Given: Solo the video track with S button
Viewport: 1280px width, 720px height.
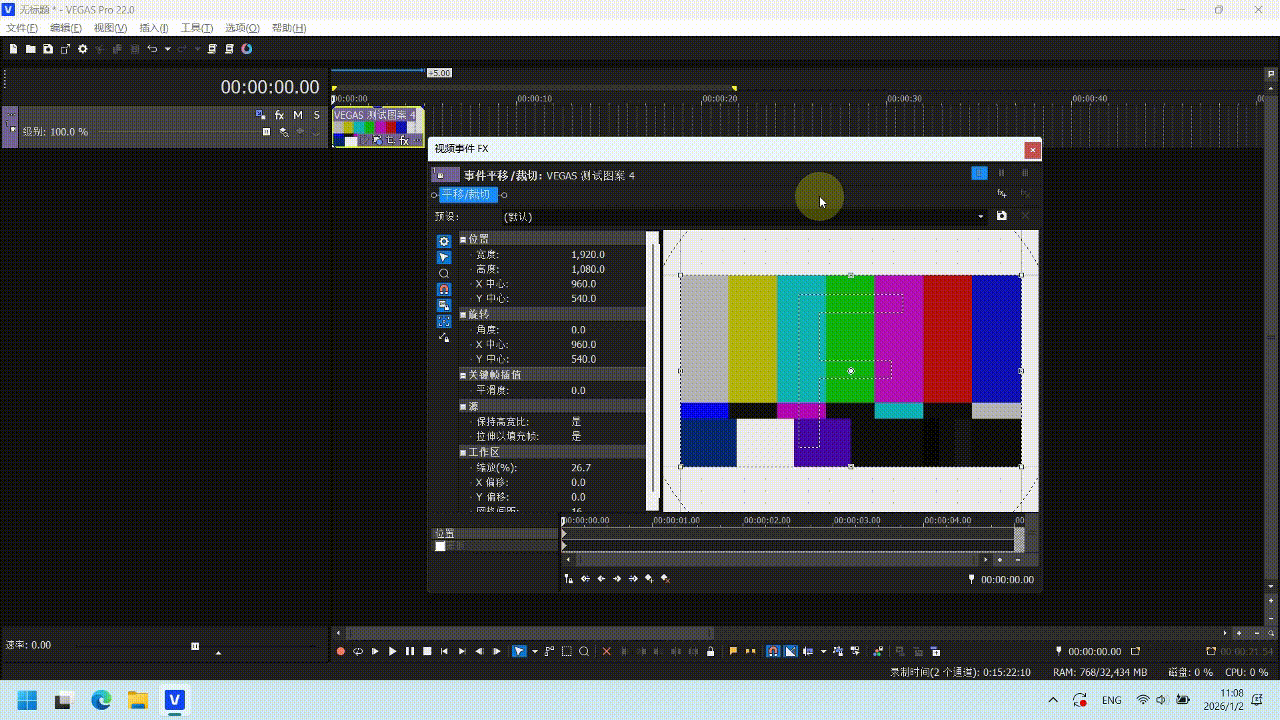Looking at the screenshot, I should [317, 116].
